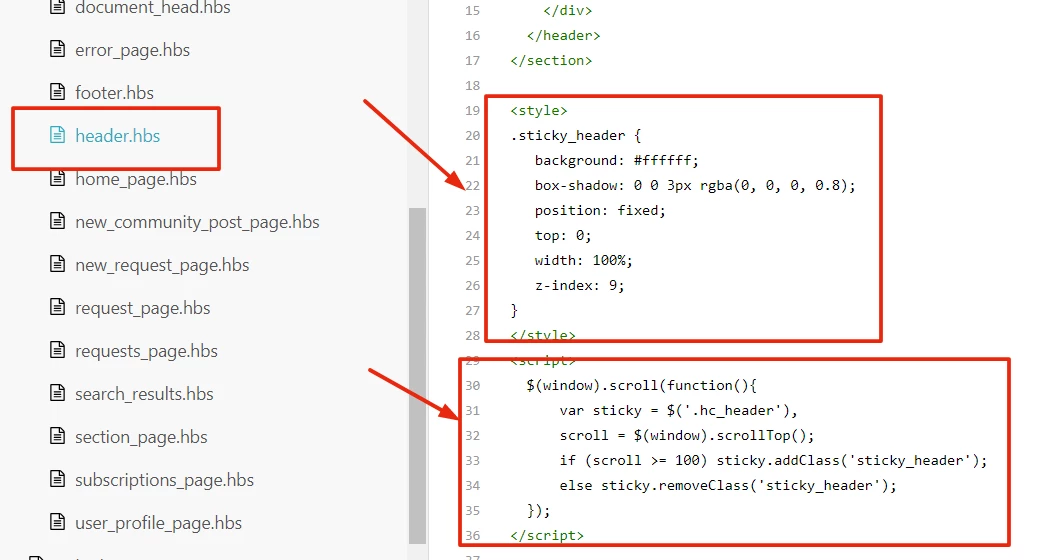Click file icon beside requests_page.hbs
The width and height of the screenshot is (1063, 560).
coord(58,350)
